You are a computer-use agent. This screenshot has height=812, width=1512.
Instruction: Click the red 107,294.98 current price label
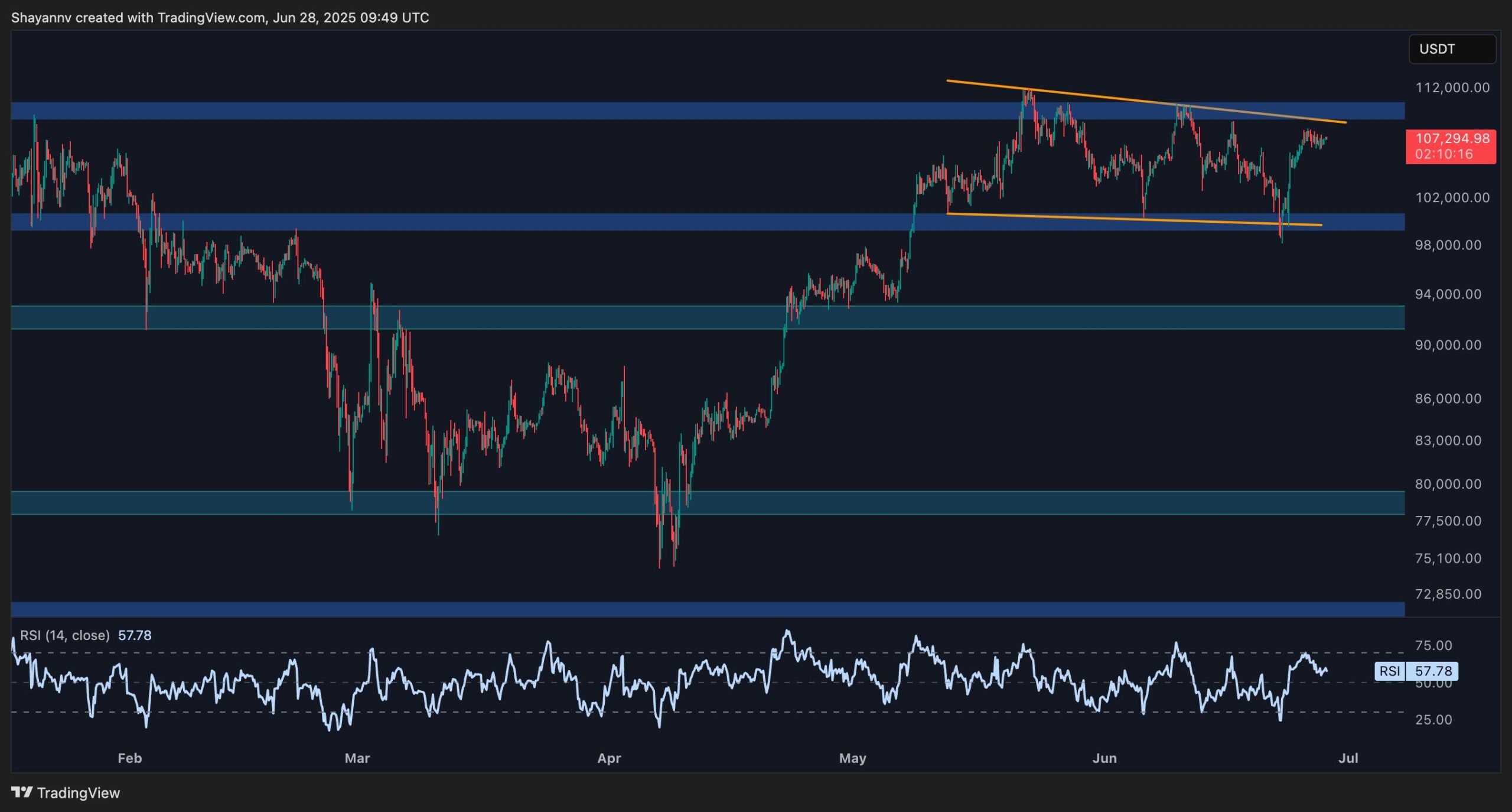[x=1450, y=146]
